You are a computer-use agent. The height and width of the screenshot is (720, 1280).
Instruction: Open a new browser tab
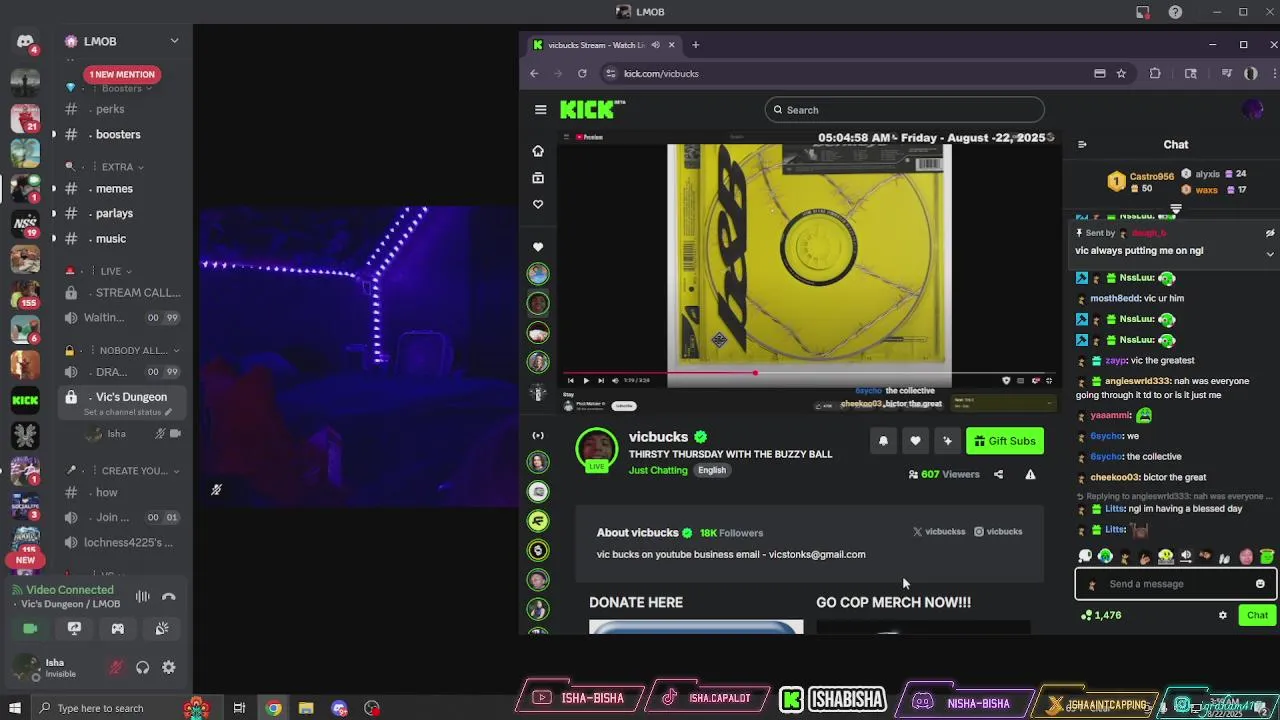[x=695, y=45]
